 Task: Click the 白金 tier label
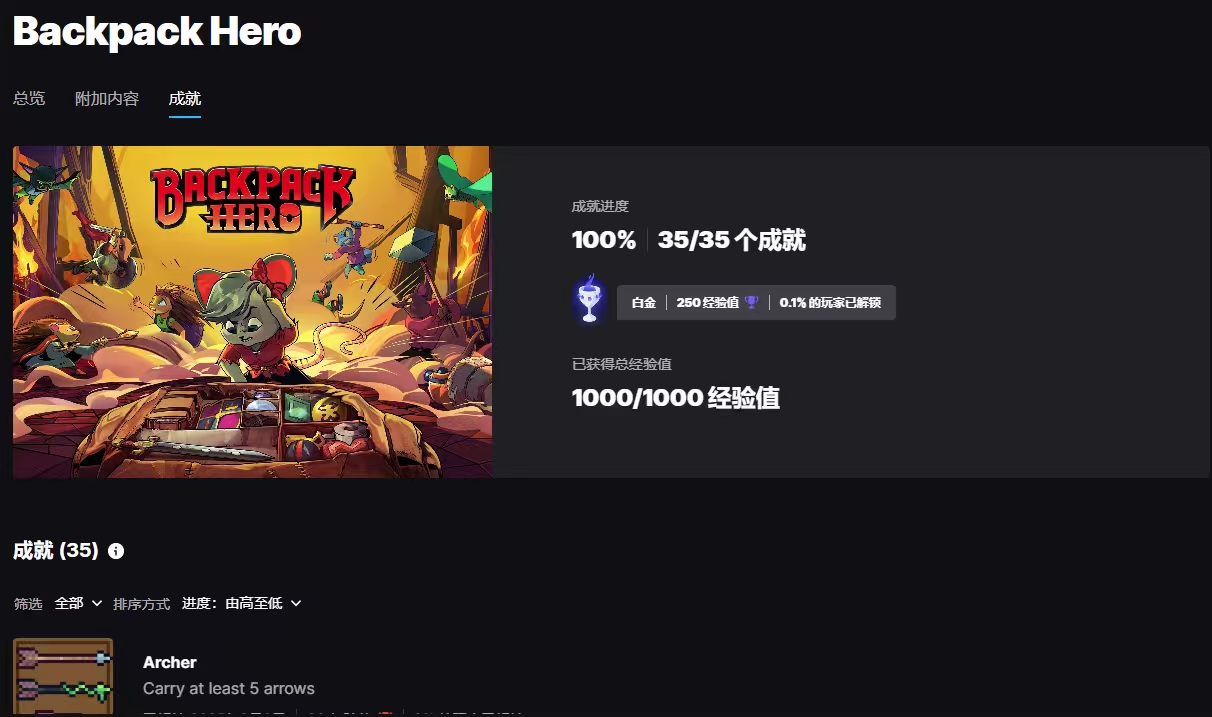(x=644, y=303)
